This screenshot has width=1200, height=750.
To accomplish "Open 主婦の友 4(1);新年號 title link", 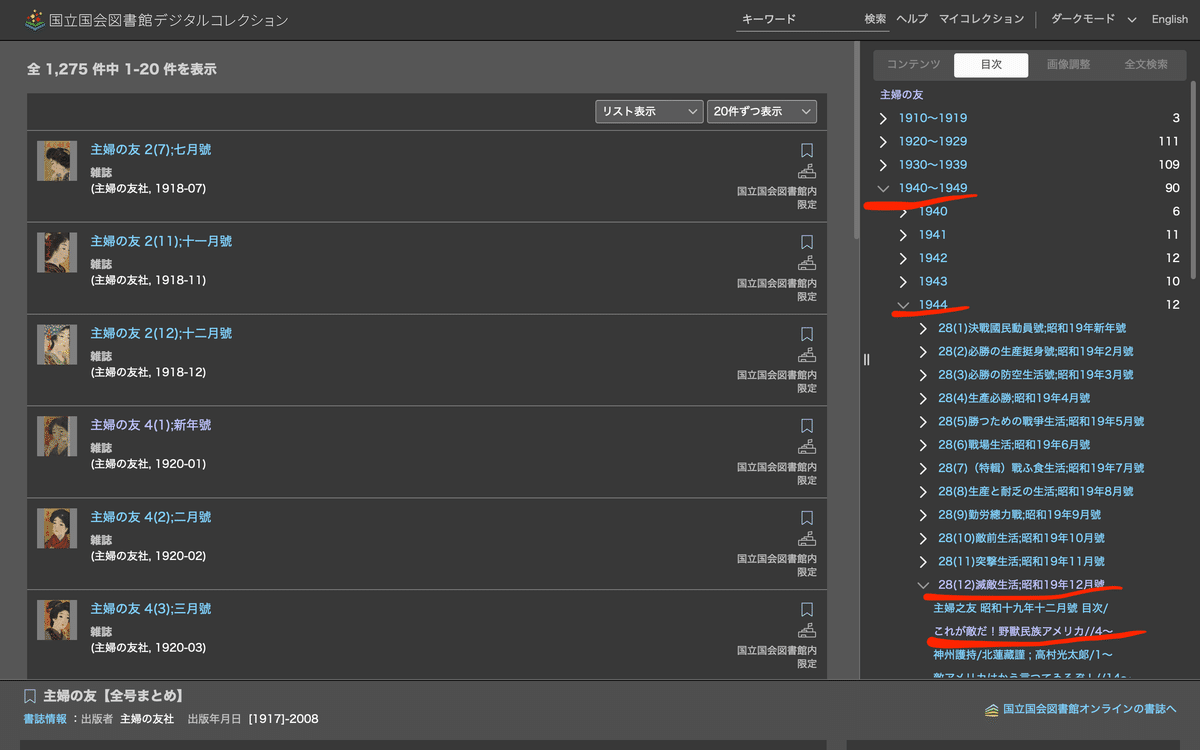I will point(151,426).
